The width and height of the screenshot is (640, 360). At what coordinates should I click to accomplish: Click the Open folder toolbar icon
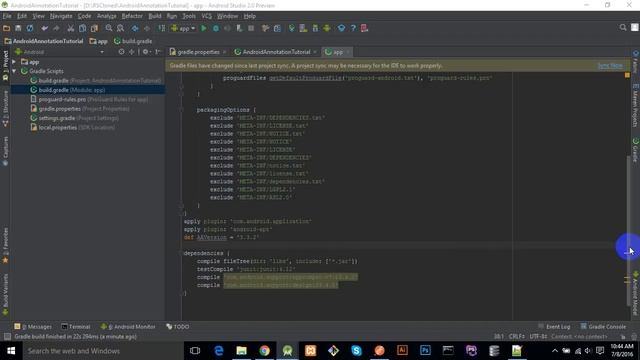(x=6, y=28)
